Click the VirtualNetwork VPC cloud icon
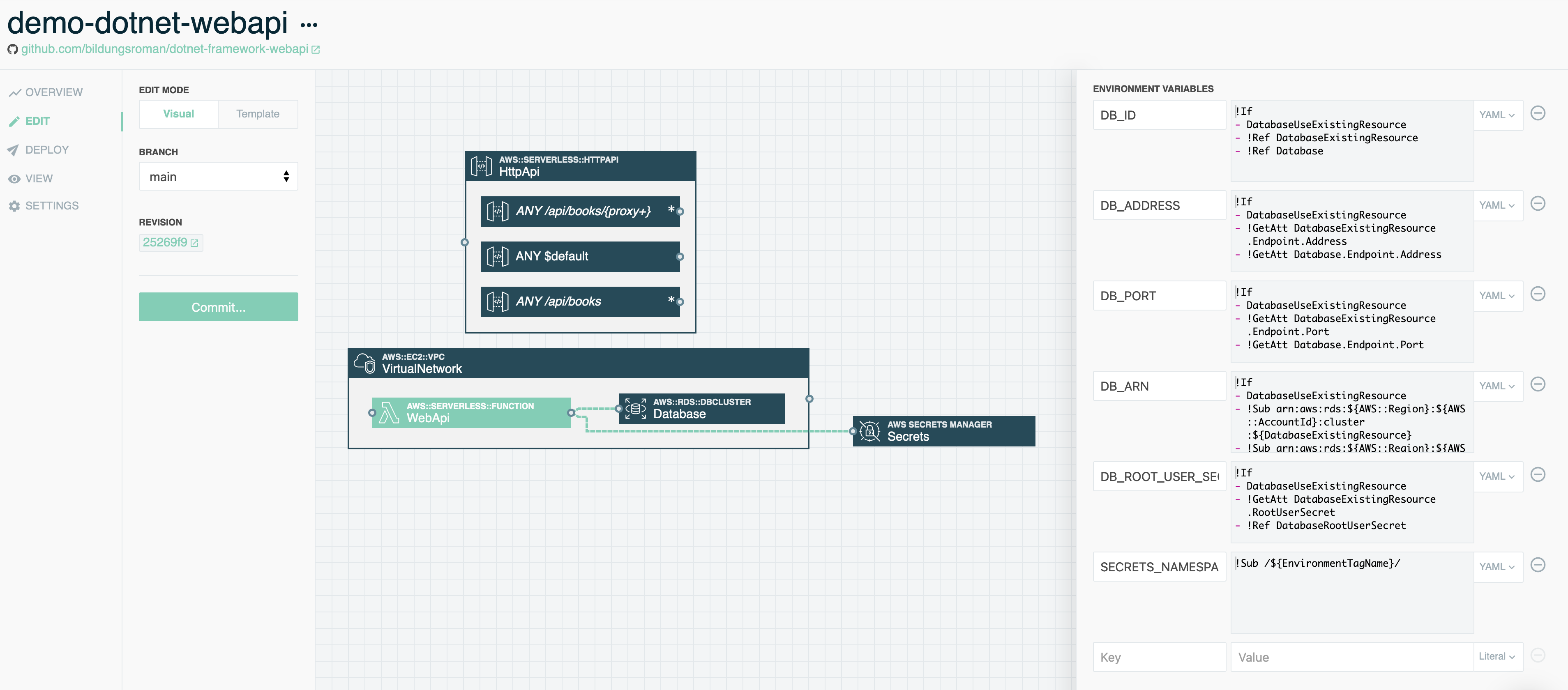This screenshot has height=690, width=1568. [x=365, y=363]
